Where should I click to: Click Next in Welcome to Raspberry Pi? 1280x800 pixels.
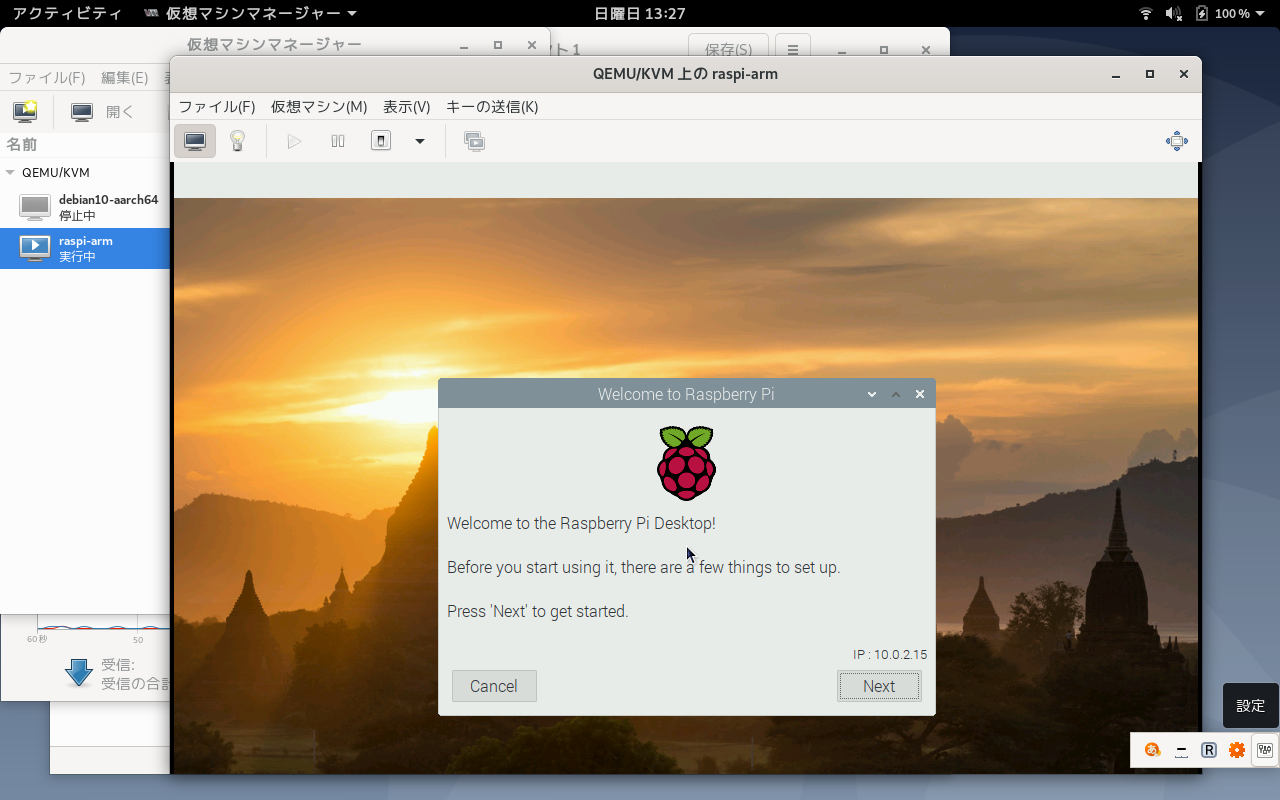pos(879,686)
